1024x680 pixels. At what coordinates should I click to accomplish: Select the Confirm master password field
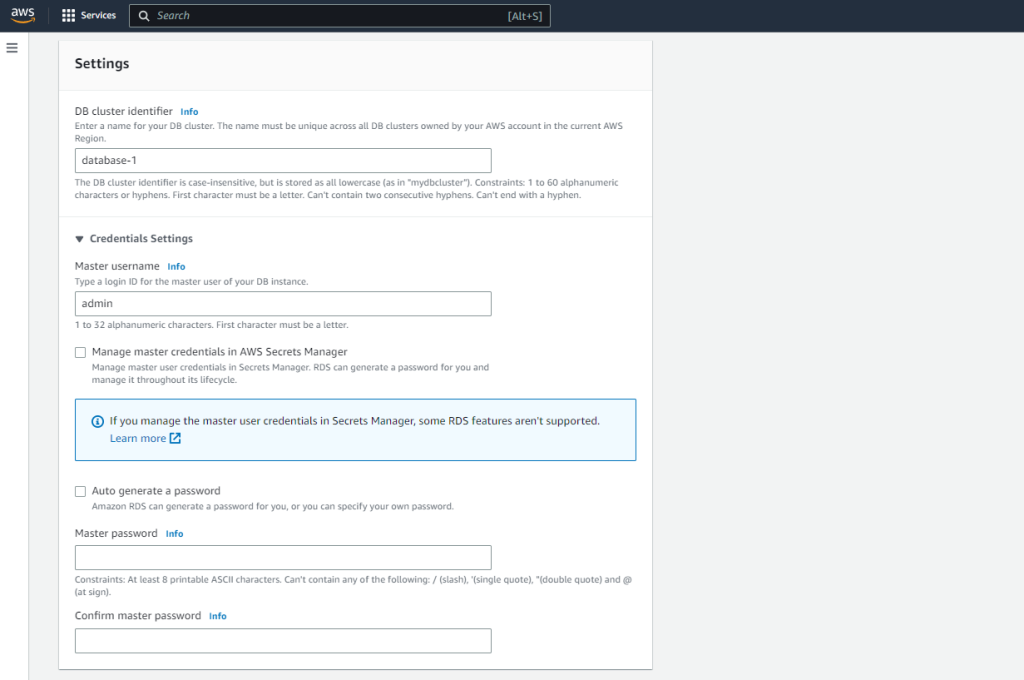pos(283,641)
